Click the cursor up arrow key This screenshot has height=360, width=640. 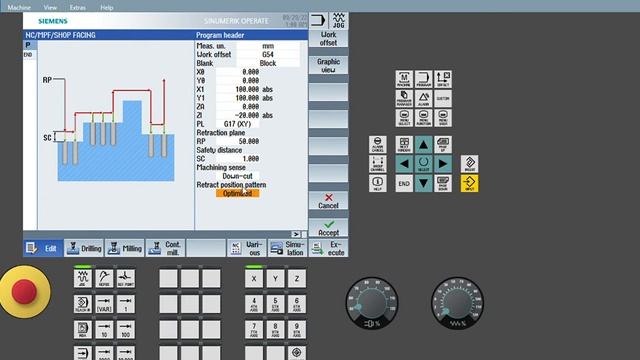click(423, 144)
